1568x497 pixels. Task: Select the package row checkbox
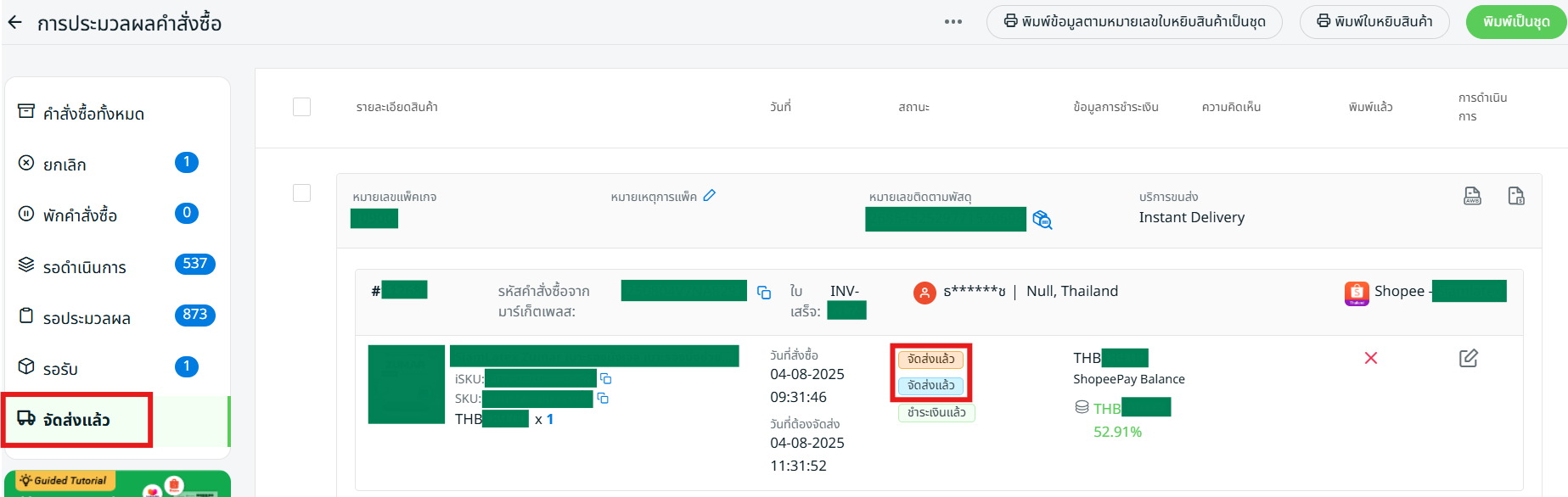tap(301, 193)
